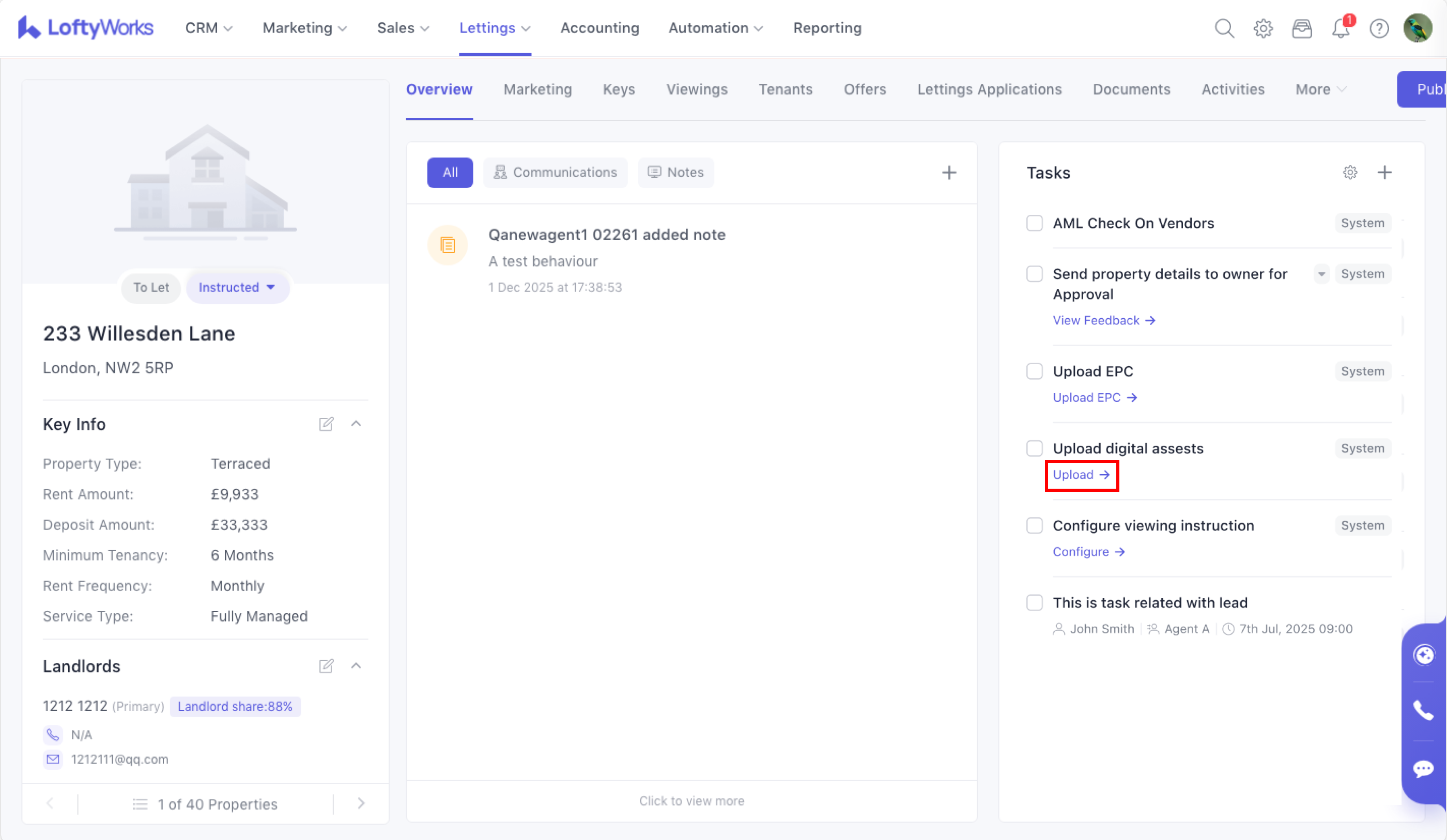The height and width of the screenshot is (840, 1447).
Task: Click the notification bell icon
Action: click(1340, 28)
